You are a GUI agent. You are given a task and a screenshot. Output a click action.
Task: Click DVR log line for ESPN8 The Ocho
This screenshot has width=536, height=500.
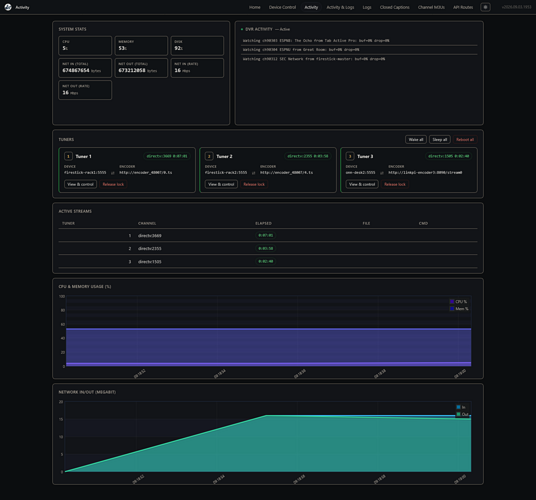point(359,41)
